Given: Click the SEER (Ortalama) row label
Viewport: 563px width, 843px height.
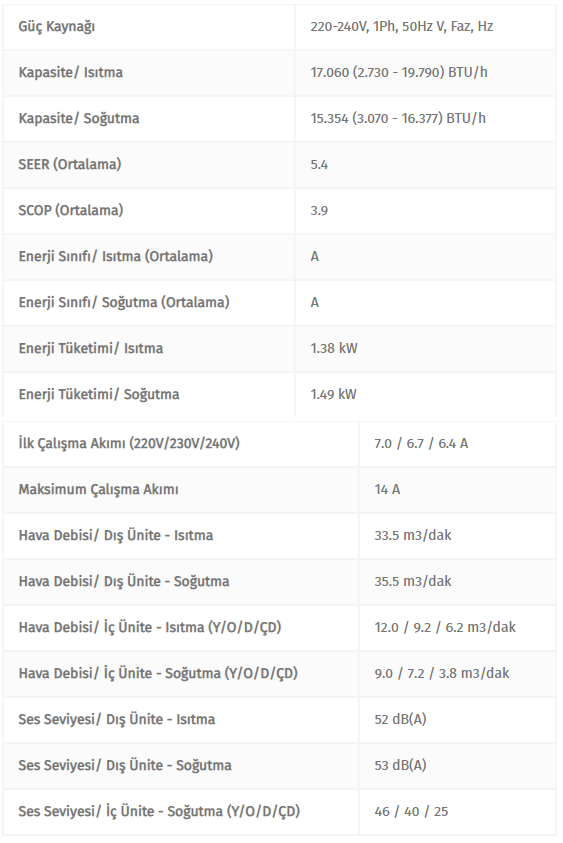Looking at the screenshot, I should (x=69, y=164).
